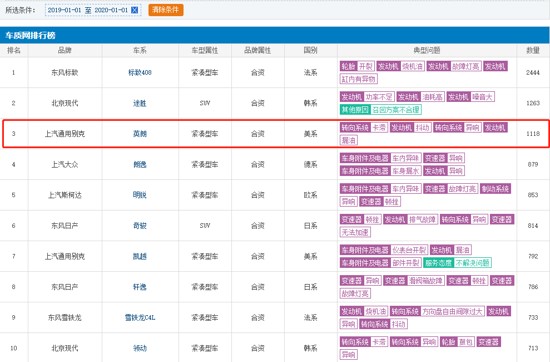Open the 领动 series link
The height and width of the screenshot is (362, 550).
(140, 348)
